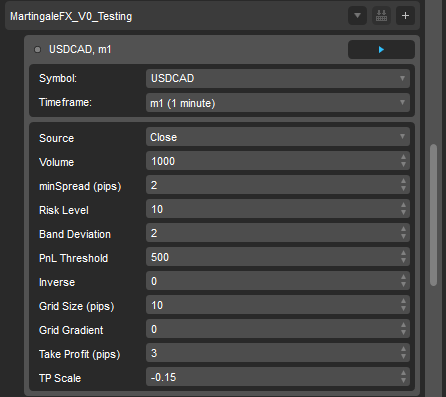Click the vertical scrollbar thumb
This screenshot has height=397, width=446.
point(433,215)
